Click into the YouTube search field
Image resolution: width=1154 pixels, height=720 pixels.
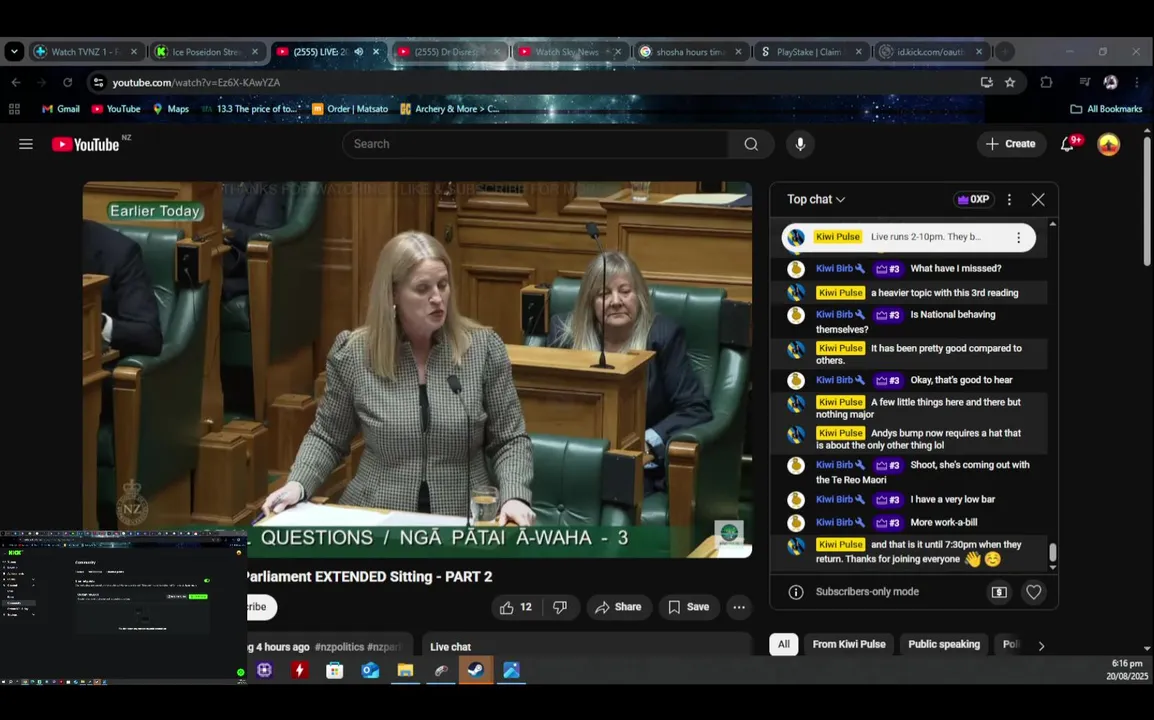pyautogui.click(x=536, y=144)
